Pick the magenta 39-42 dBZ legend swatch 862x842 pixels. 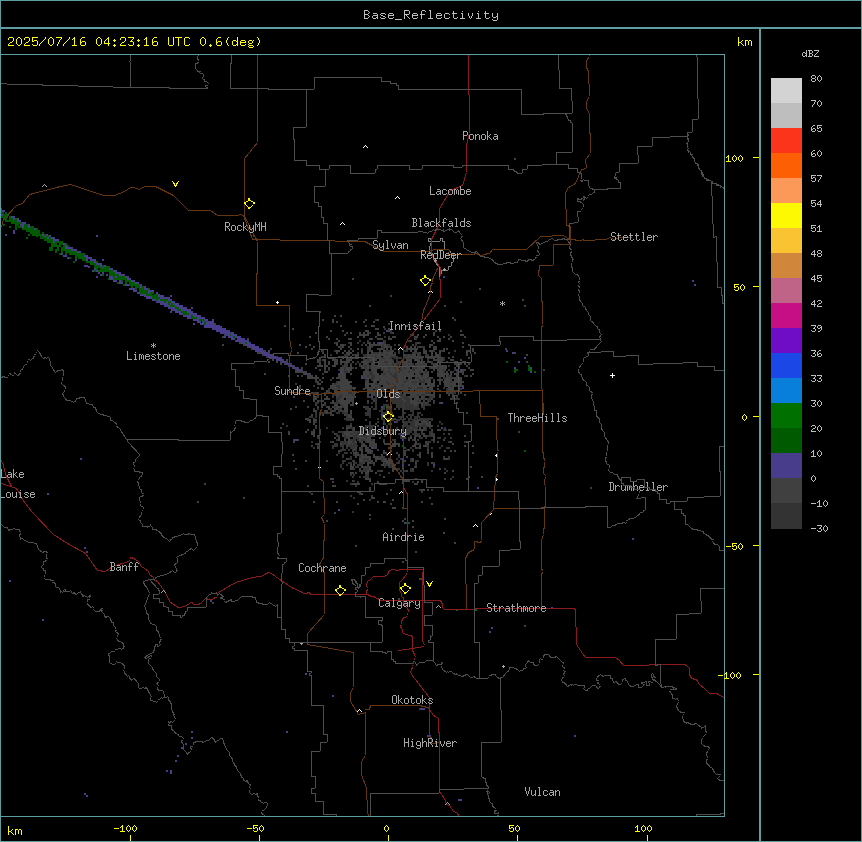(786, 315)
